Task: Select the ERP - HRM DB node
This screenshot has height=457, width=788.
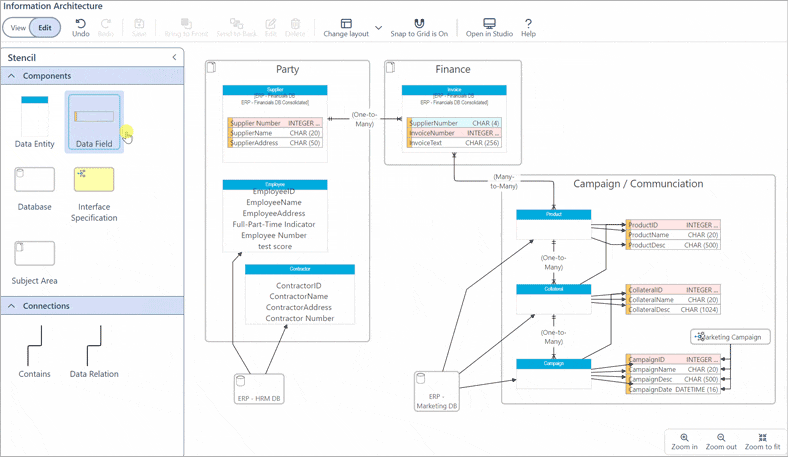Action: (x=258, y=388)
